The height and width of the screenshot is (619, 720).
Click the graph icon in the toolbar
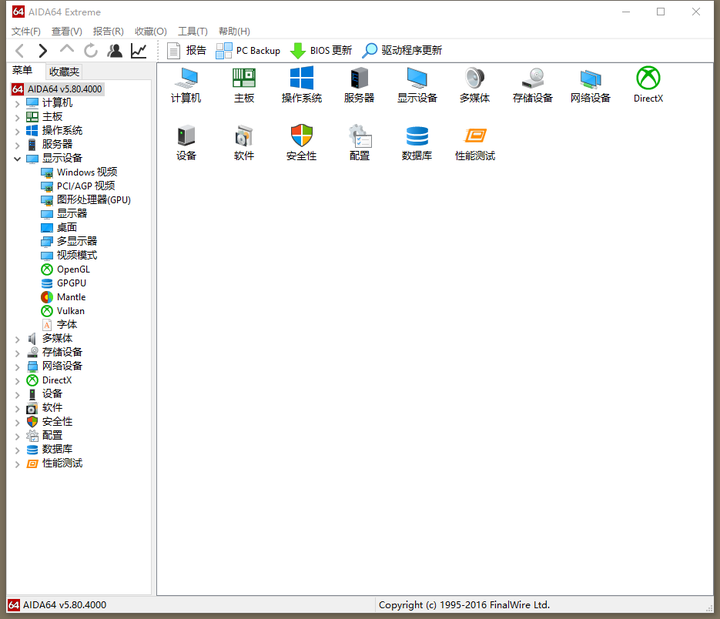[x=138, y=50]
